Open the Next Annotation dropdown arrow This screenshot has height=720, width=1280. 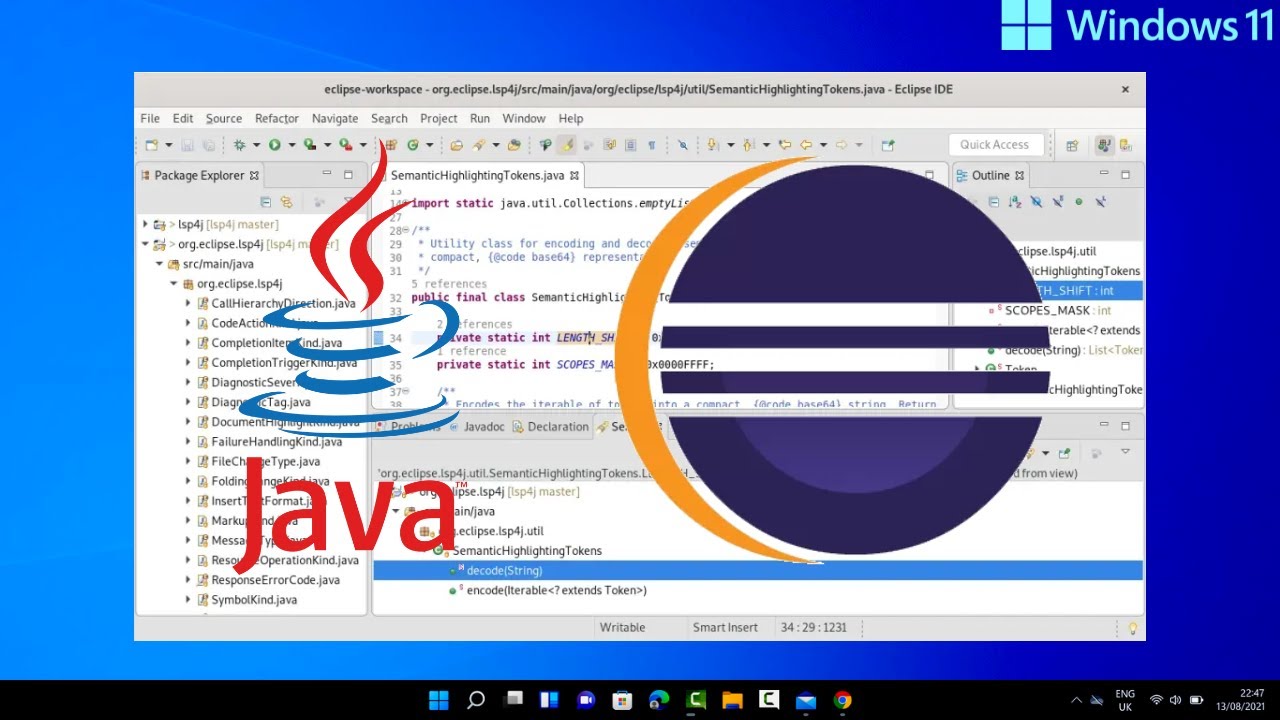pyautogui.click(x=731, y=145)
